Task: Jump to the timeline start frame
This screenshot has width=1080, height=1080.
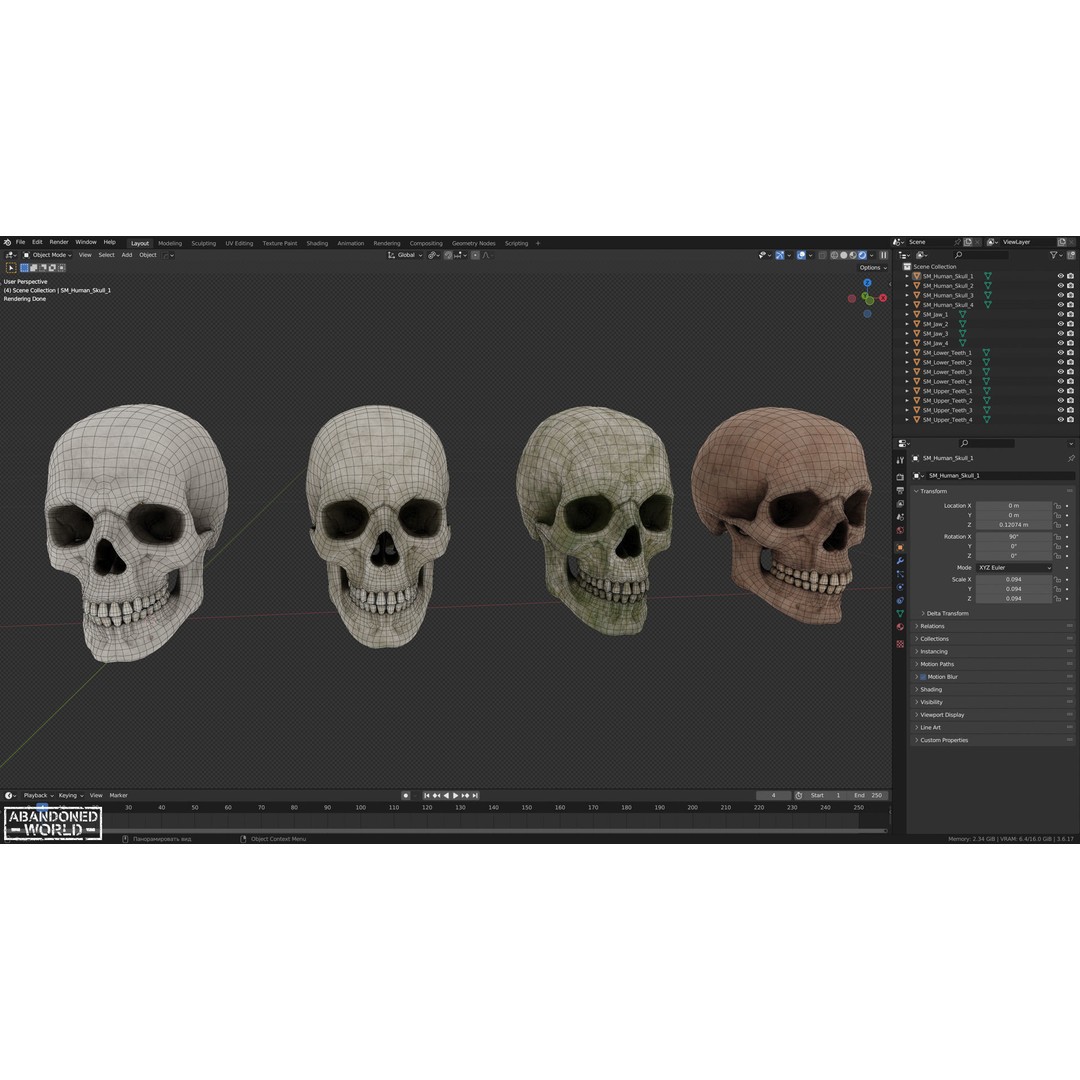Action: pos(426,796)
